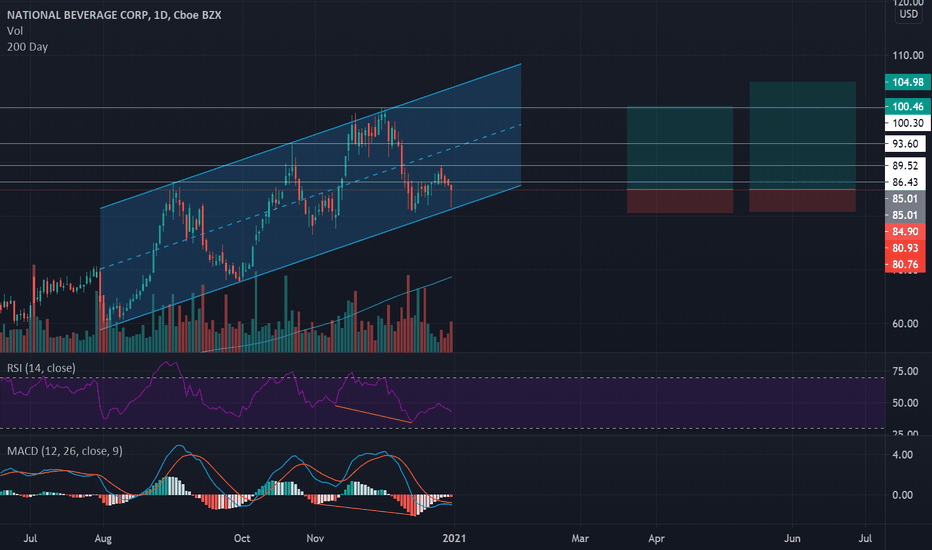Click the MACD (12, 26, close, 9) label
The image size is (932, 550).
65,451
